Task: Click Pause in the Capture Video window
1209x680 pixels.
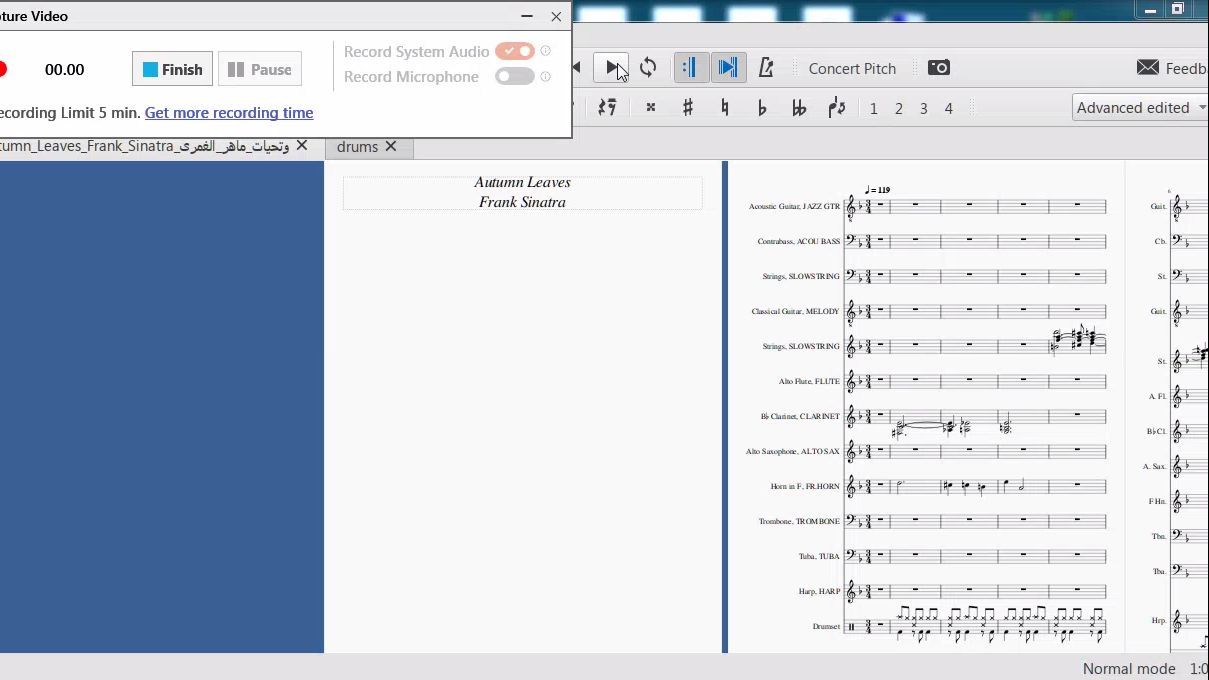Action: tap(260, 69)
